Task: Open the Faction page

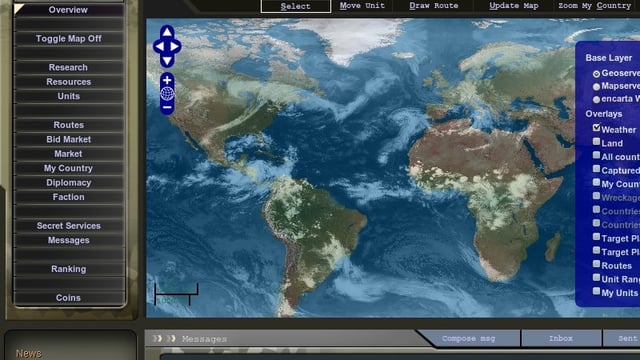Action: pos(69,197)
